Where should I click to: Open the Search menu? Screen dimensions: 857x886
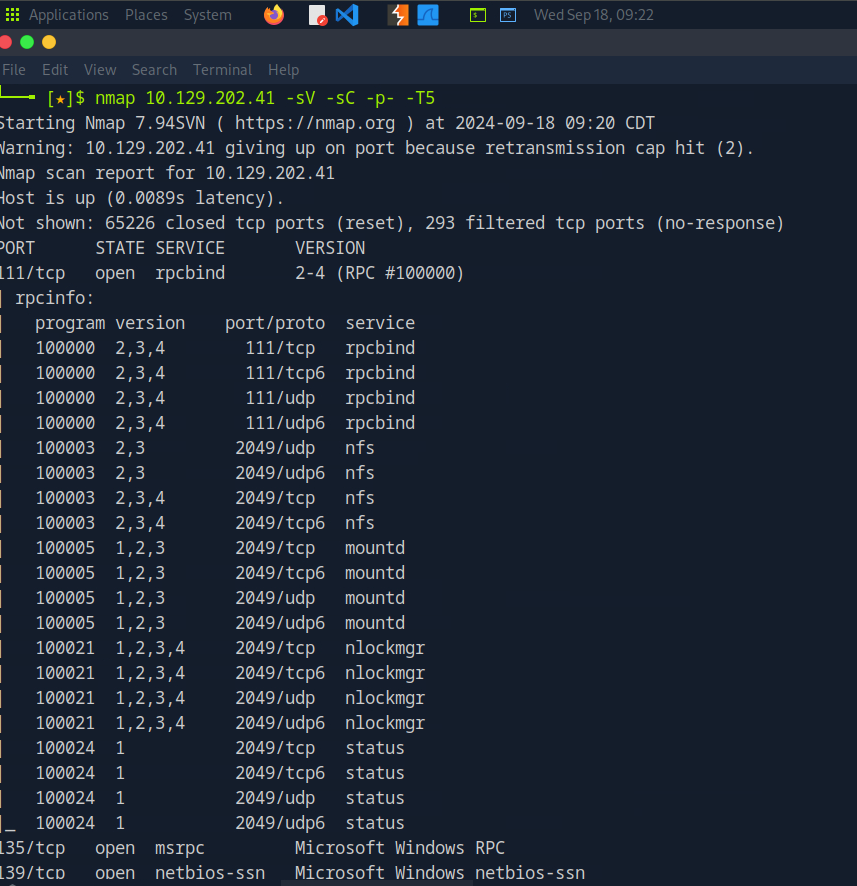(154, 70)
